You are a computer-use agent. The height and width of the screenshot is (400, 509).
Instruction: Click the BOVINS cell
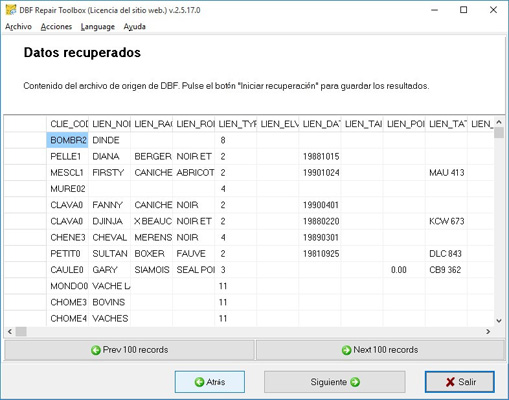point(110,302)
